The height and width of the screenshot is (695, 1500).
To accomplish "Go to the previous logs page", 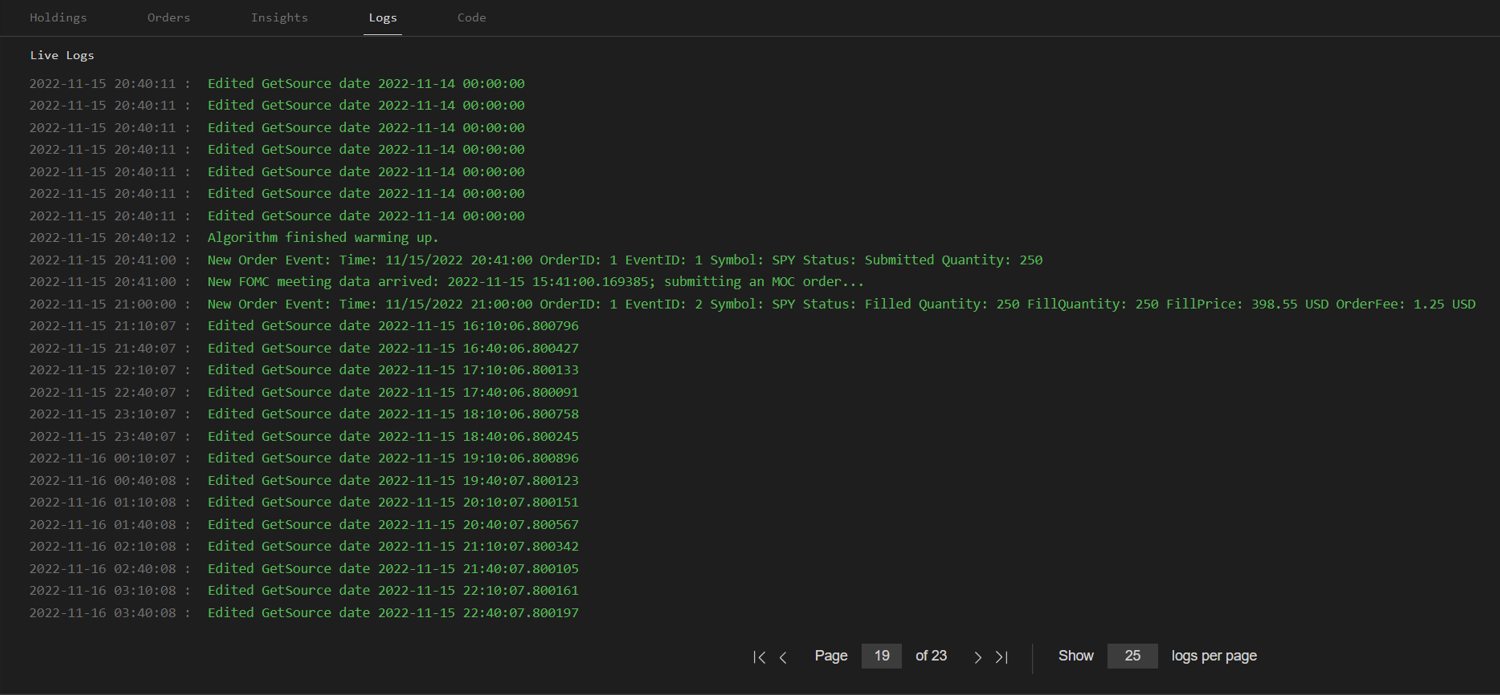I will tap(783, 657).
